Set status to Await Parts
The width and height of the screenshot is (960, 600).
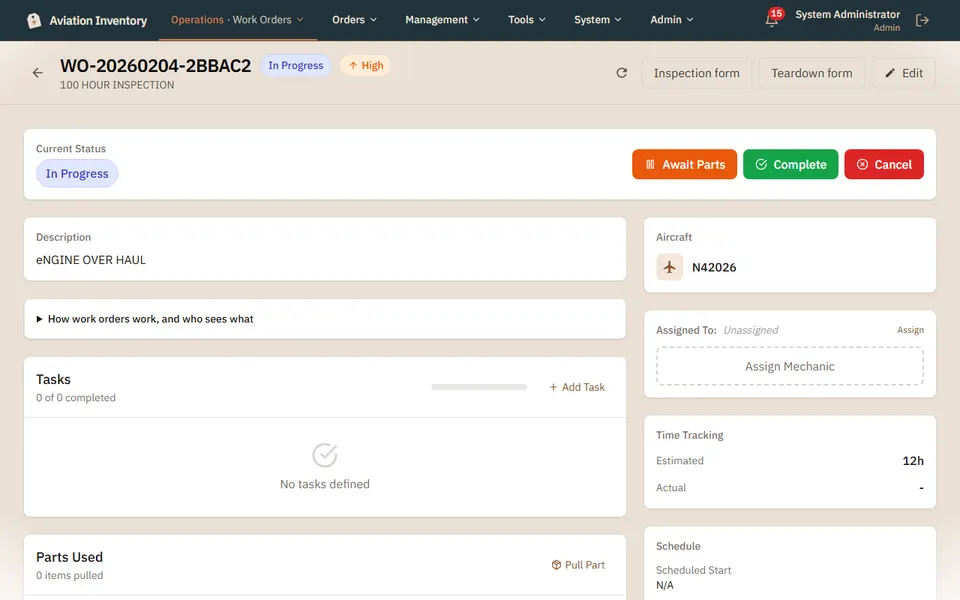pyautogui.click(x=684, y=164)
